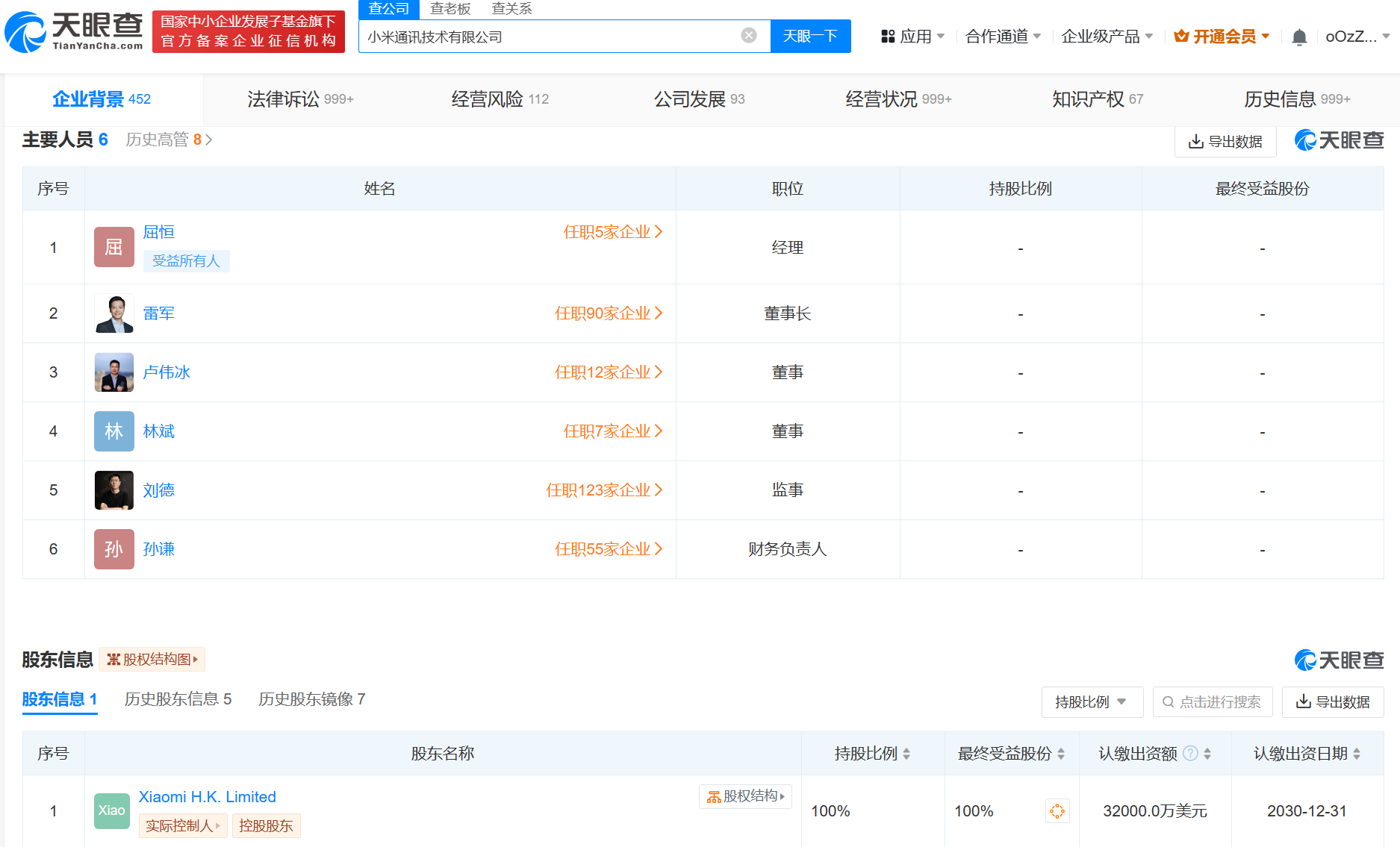
Task: Open the Xiaomi H.K. Limited link
Action: (207, 797)
